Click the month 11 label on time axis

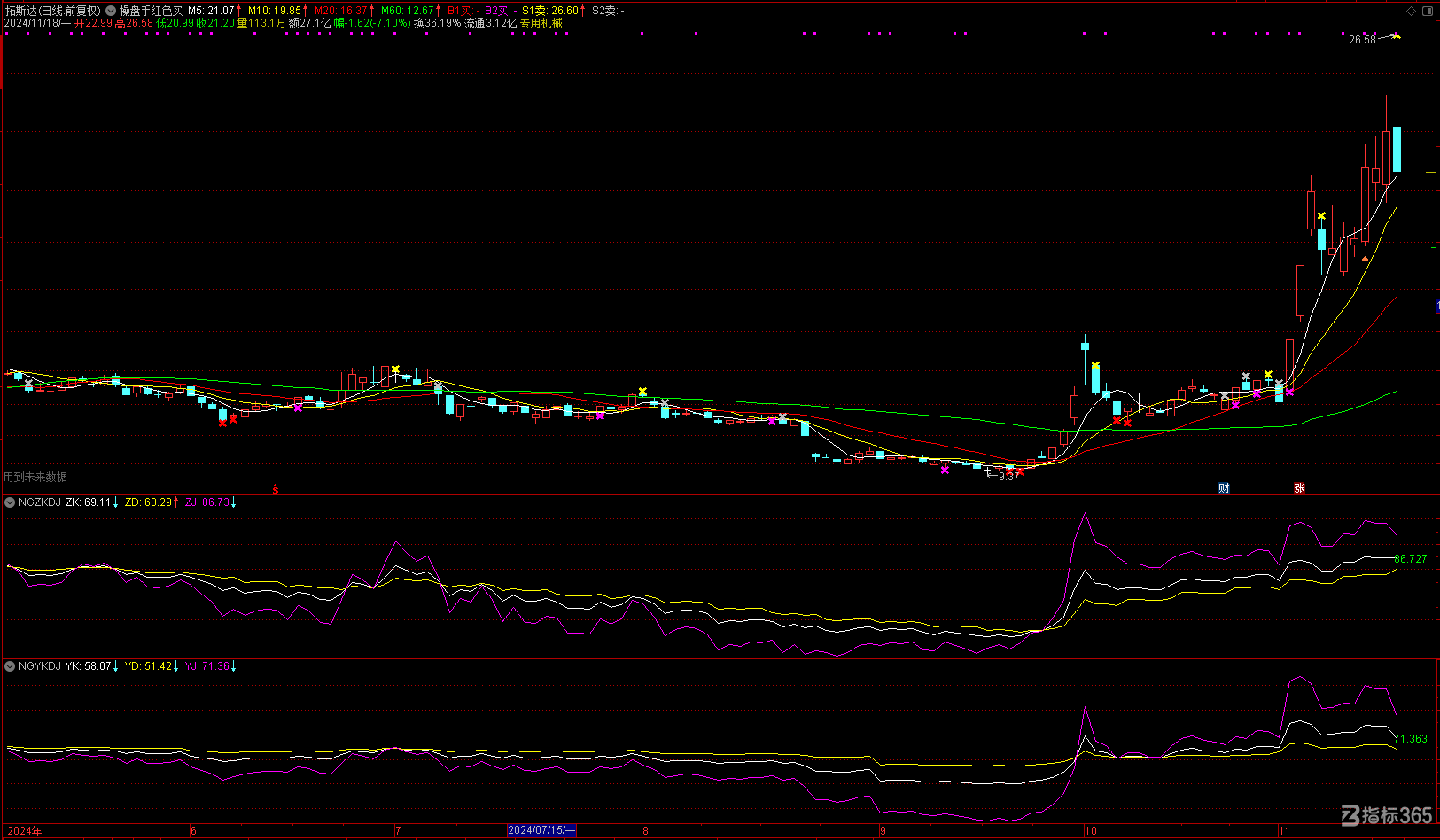click(1285, 831)
